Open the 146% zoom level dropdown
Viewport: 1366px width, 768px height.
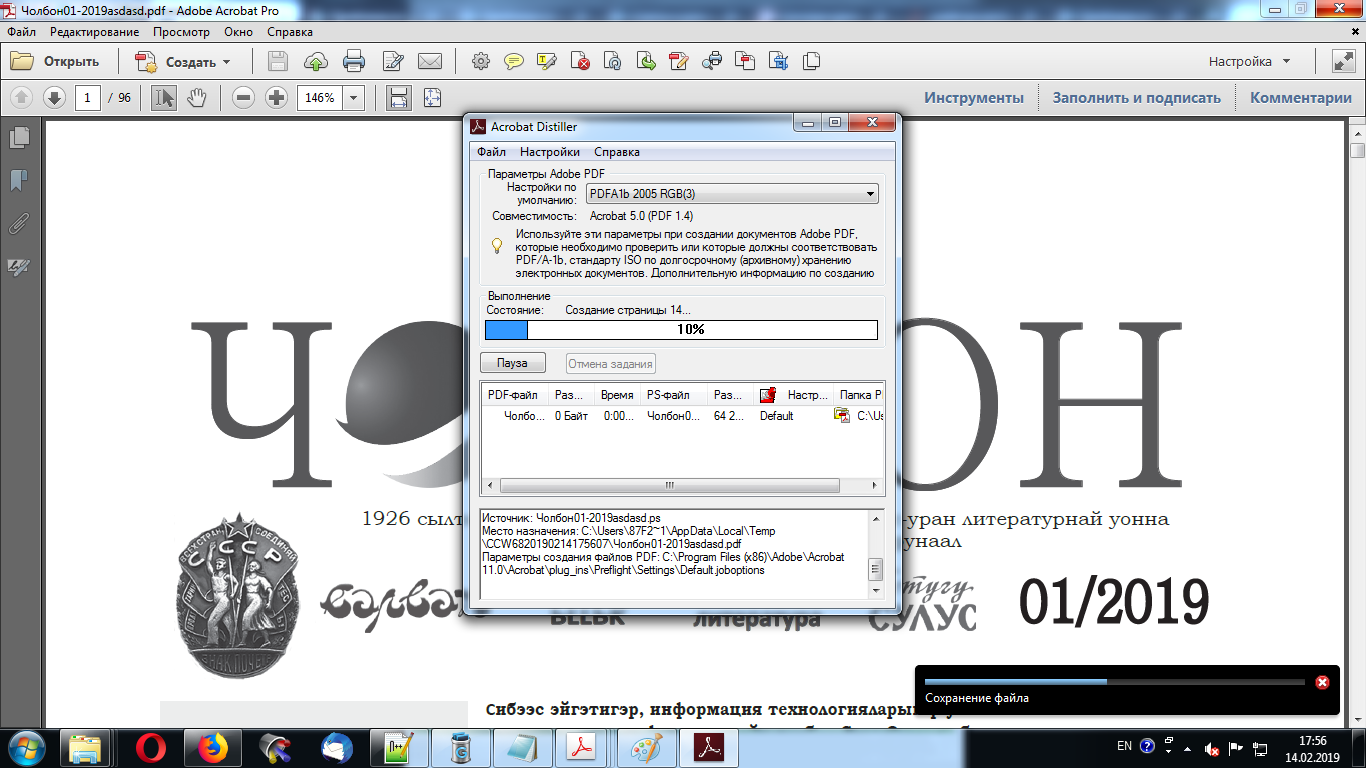click(354, 98)
